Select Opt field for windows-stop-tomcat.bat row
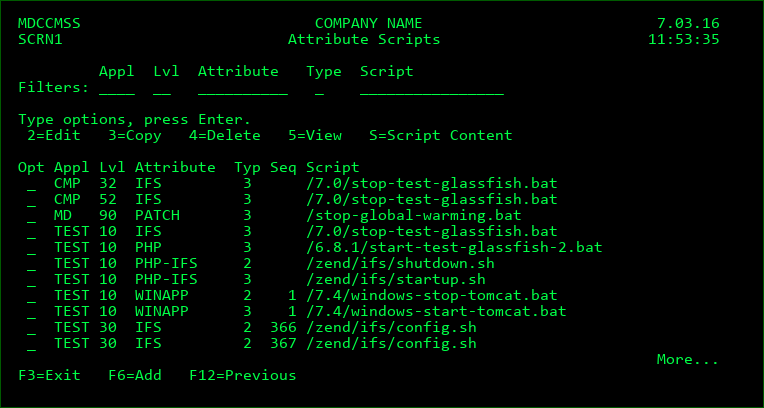 (32, 295)
